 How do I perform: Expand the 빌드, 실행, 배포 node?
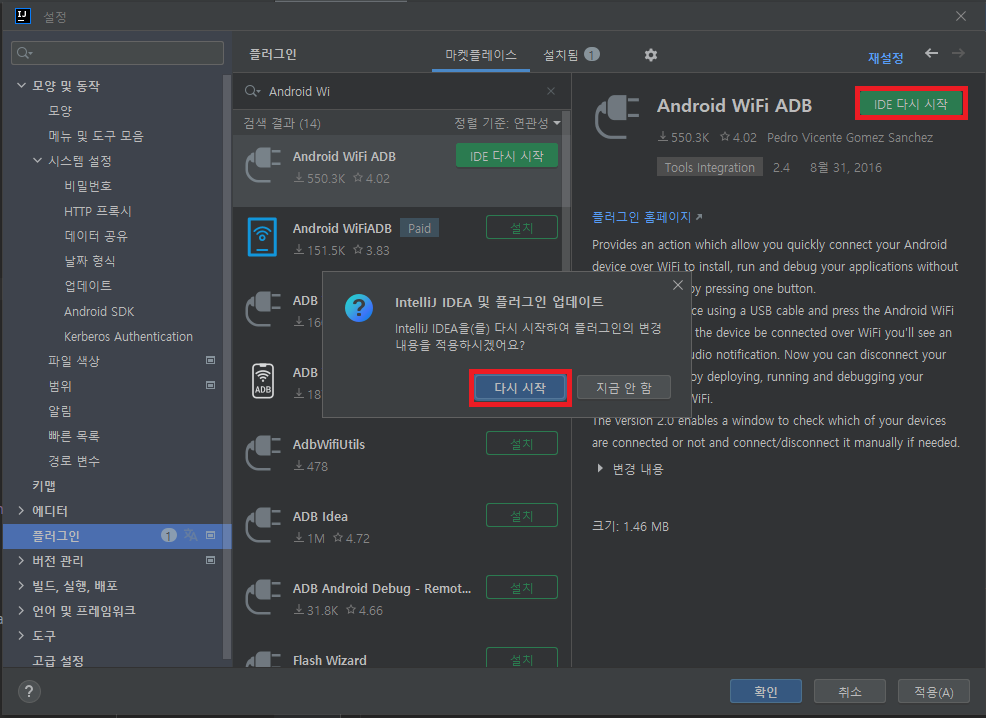[21, 585]
